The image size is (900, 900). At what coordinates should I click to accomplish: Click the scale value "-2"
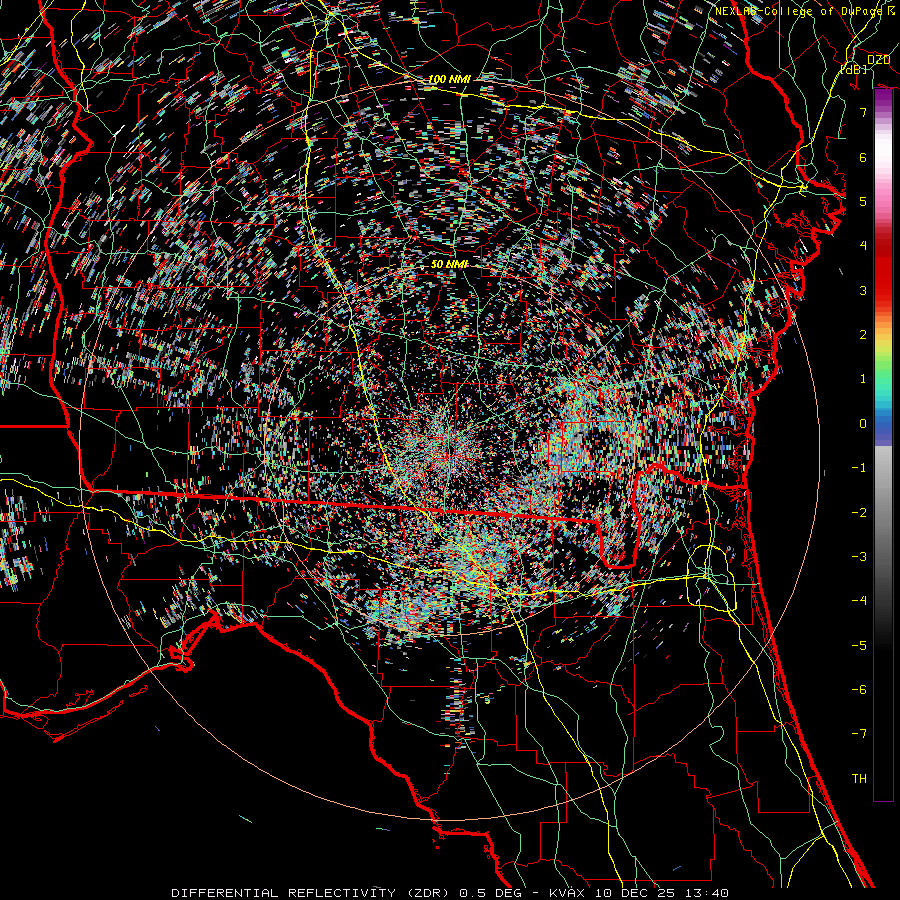(x=859, y=513)
